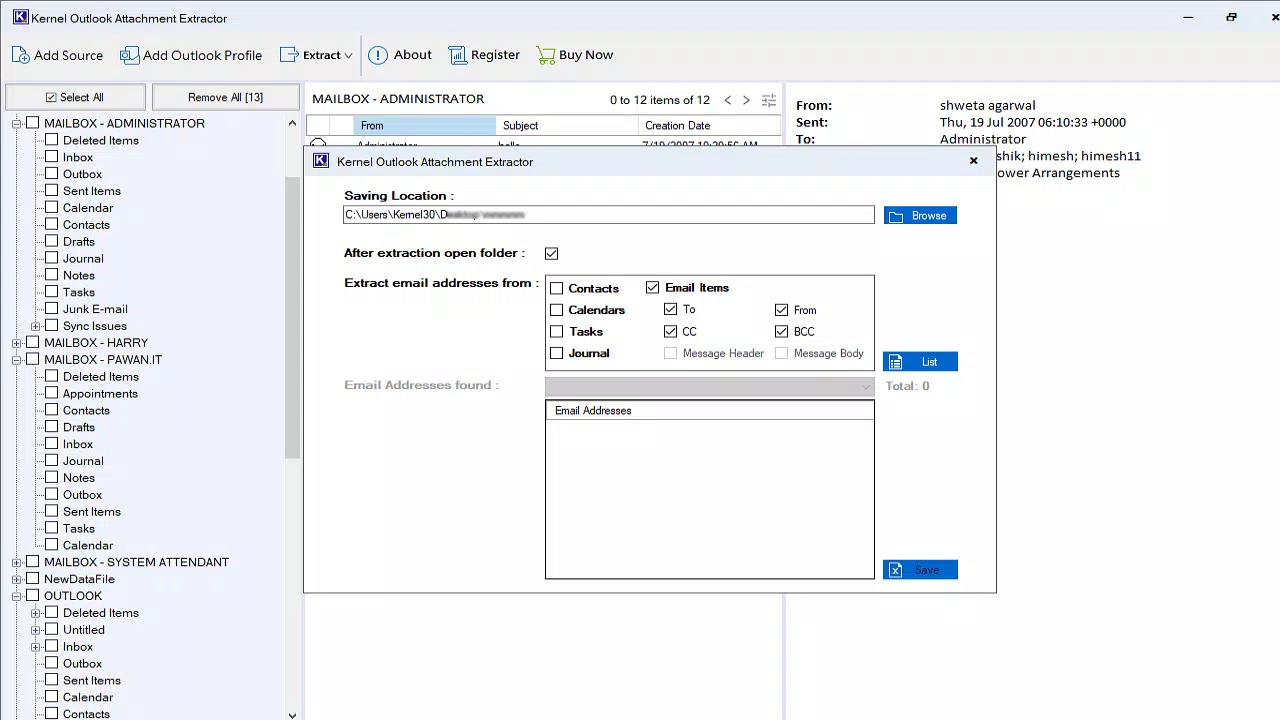1280x720 pixels.
Task: Expand the Sync Issues folder
Action: 36,327
